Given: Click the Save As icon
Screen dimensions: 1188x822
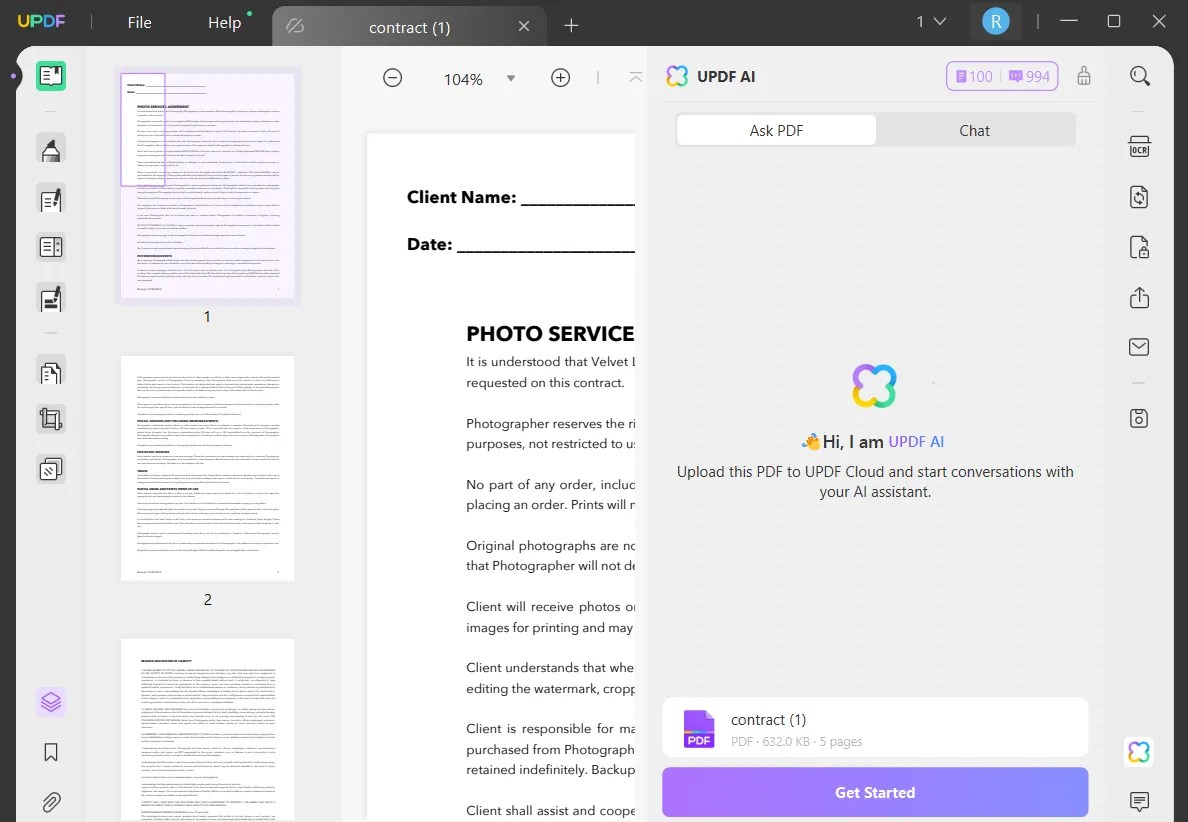Looking at the screenshot, I should (1139, 418).
